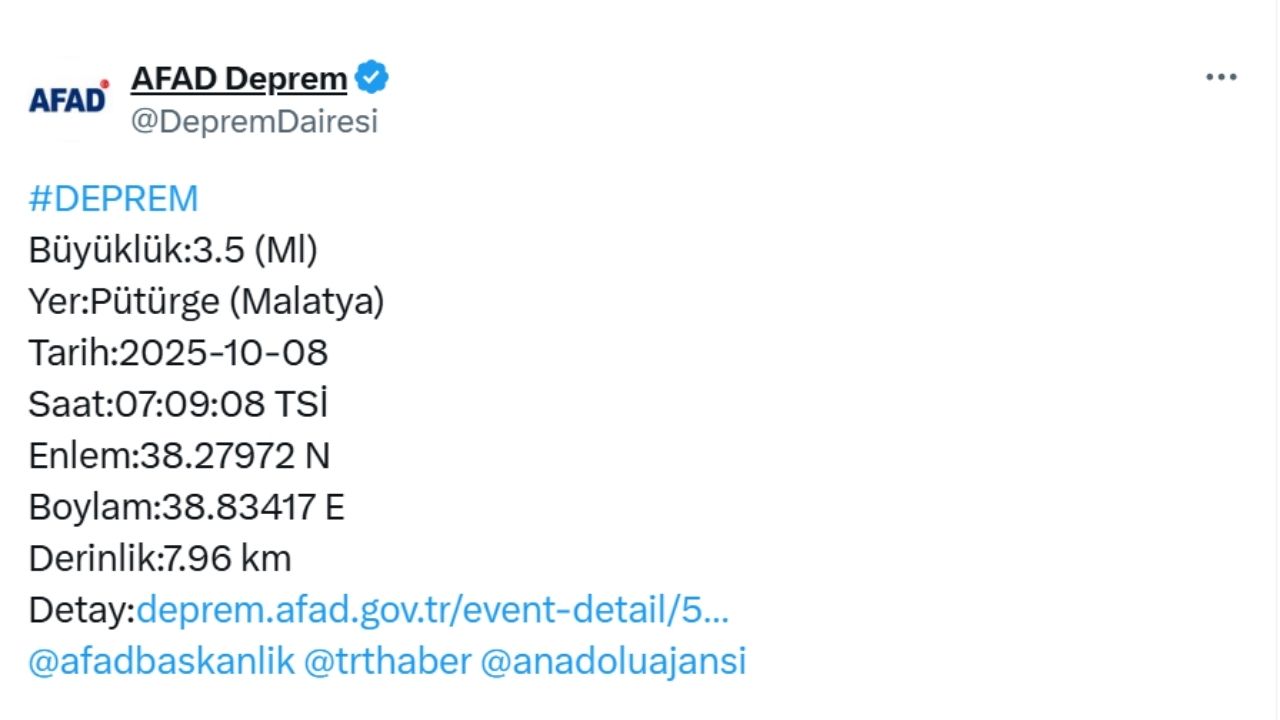Click the magnitude value 3.5 (Ml)

(255, 250)
